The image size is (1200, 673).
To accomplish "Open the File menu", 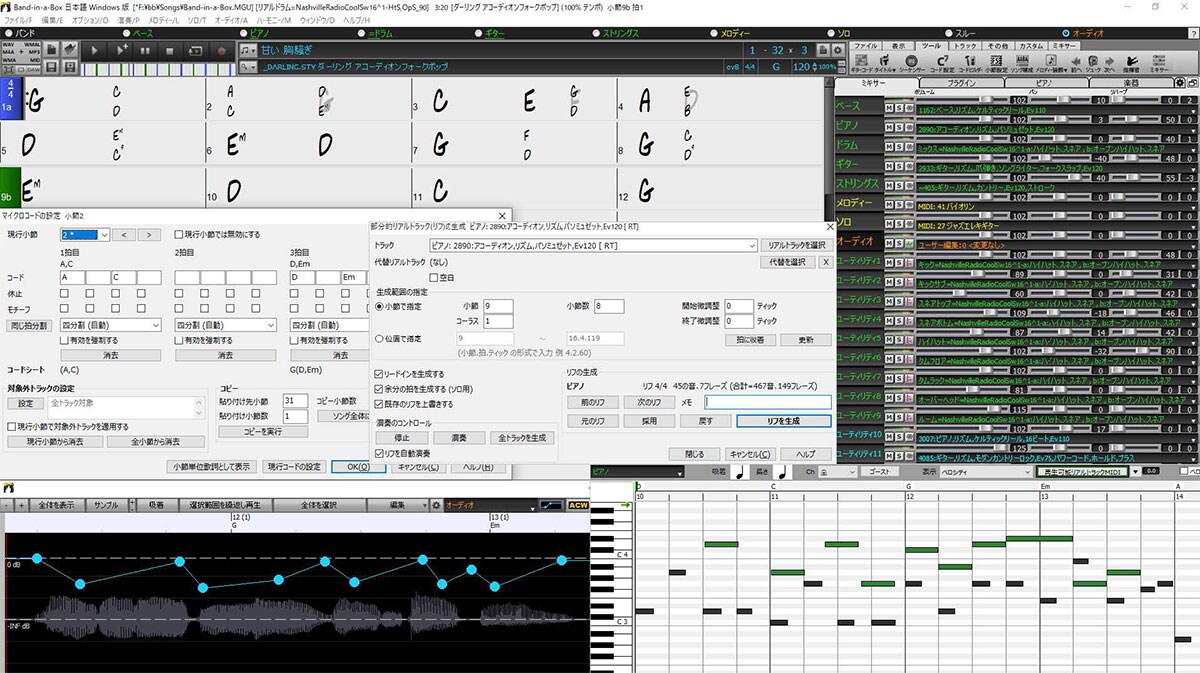I will coord(17,20).
